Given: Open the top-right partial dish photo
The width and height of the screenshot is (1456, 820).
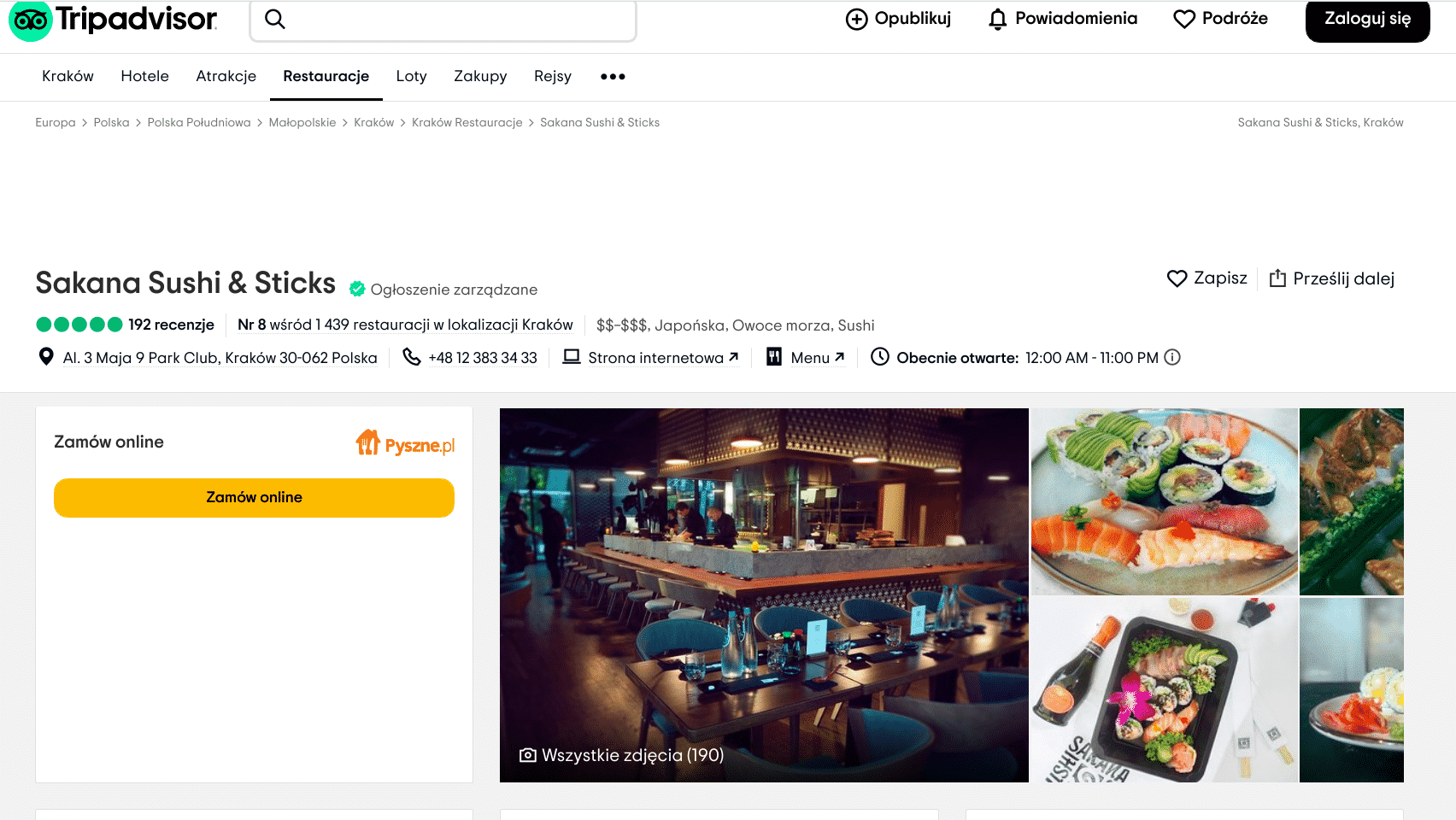Looking at the screenshot, I should 1352,501.
